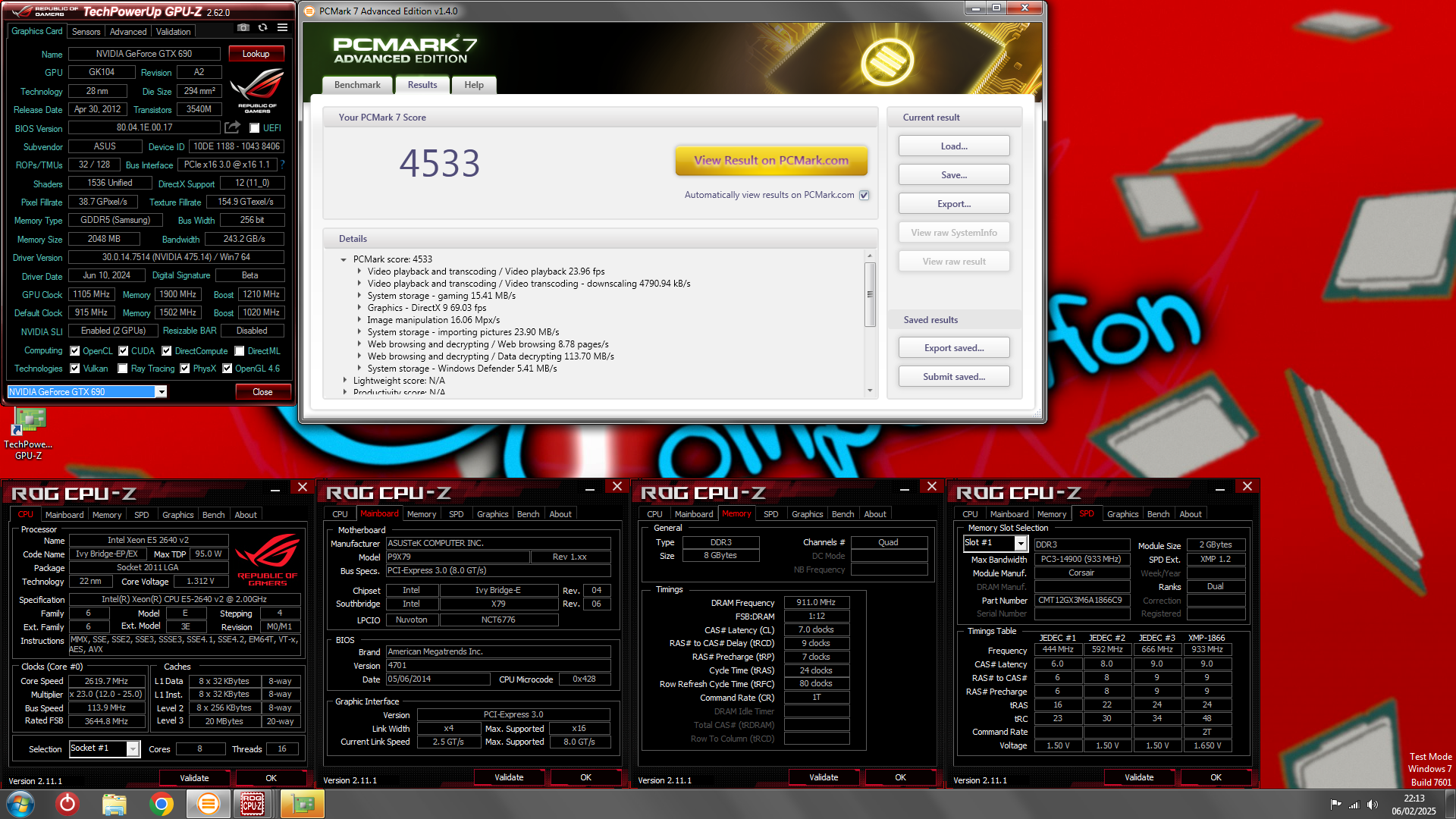Click the Details list scrollbar thumb
Screen dimensions: 1456x819
(870, 294)
